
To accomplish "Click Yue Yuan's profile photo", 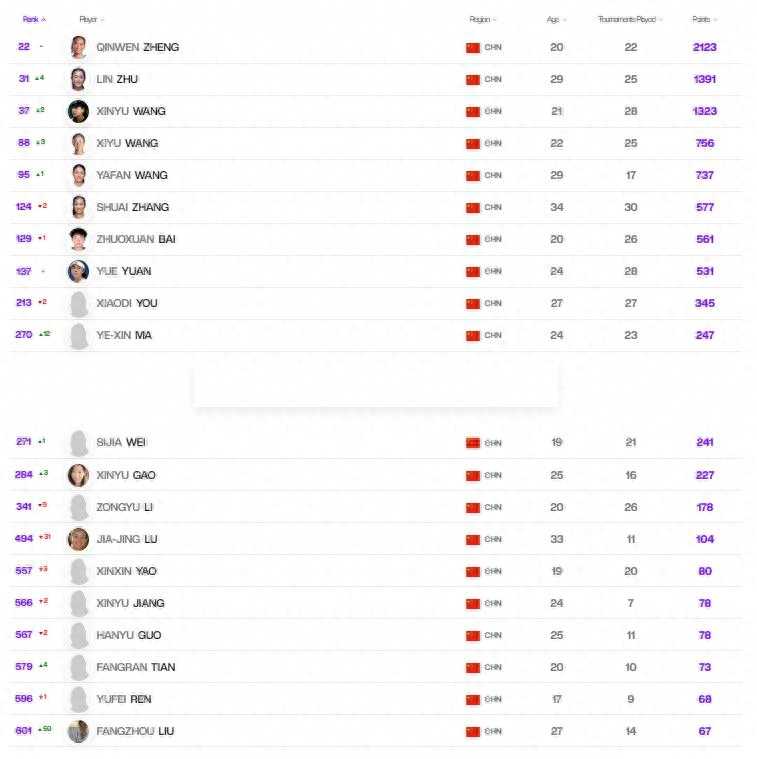I will point(78,271).
